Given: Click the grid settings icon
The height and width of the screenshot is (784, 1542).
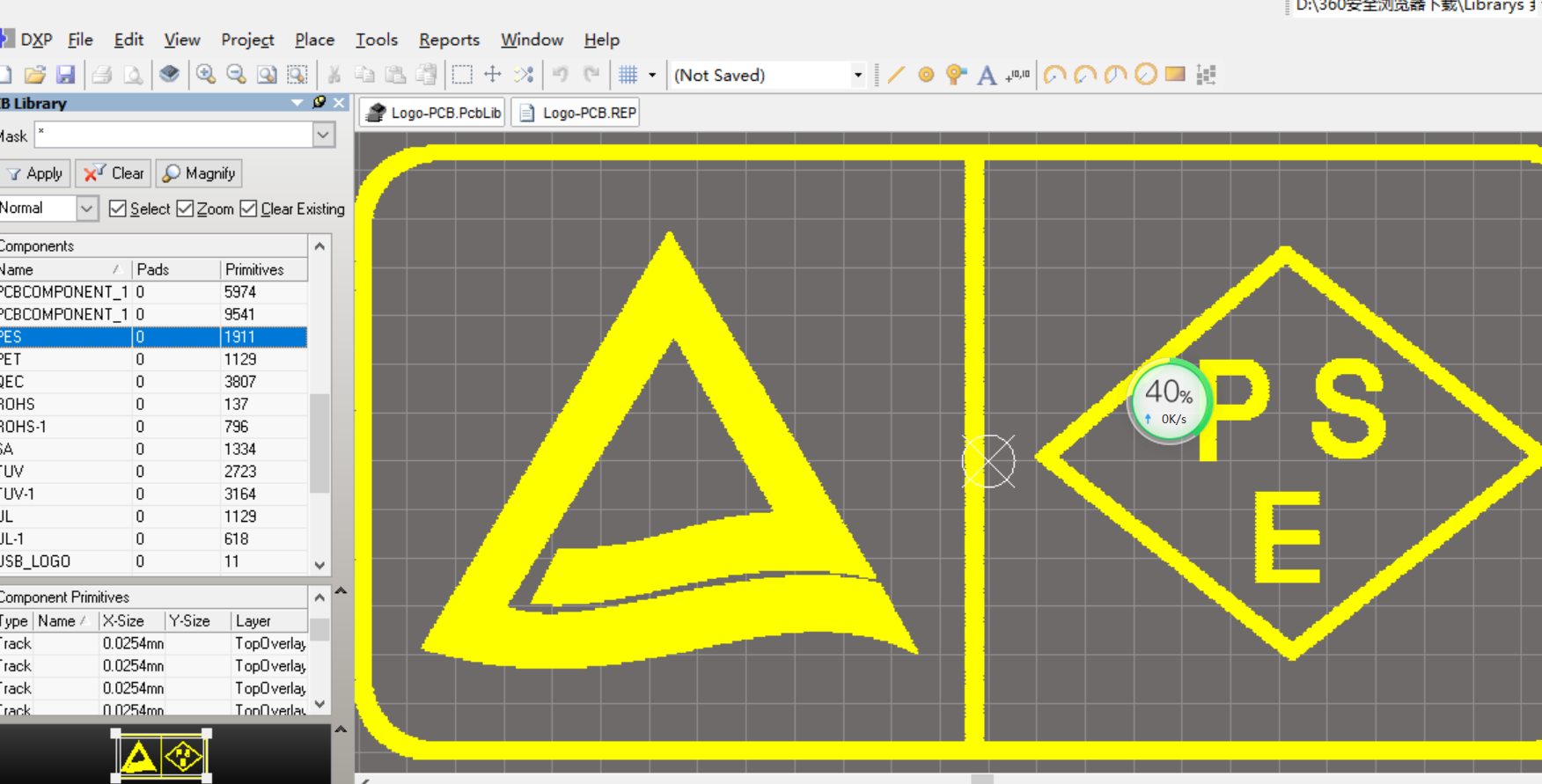Looking at the screenshot, I should tap(628, 75).
